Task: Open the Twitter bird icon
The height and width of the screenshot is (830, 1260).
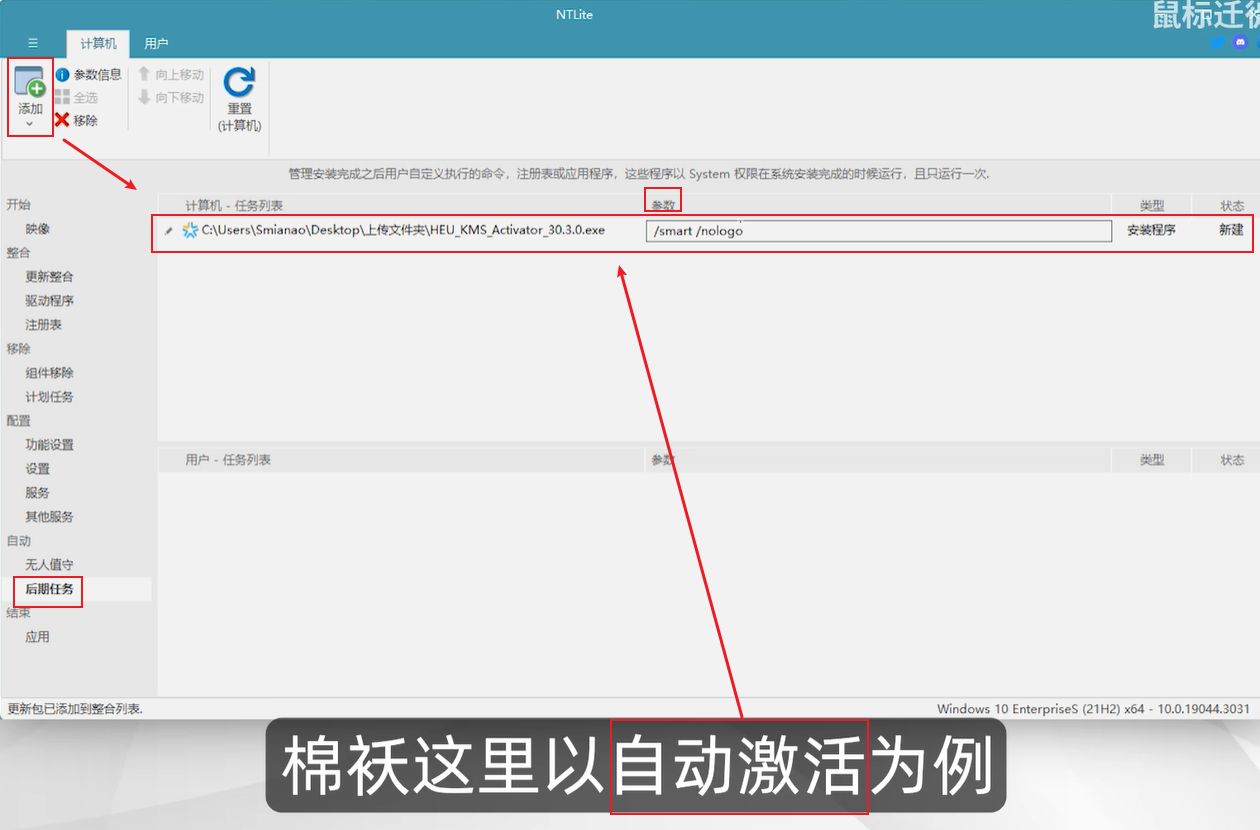Action: tap(1217, 43)
